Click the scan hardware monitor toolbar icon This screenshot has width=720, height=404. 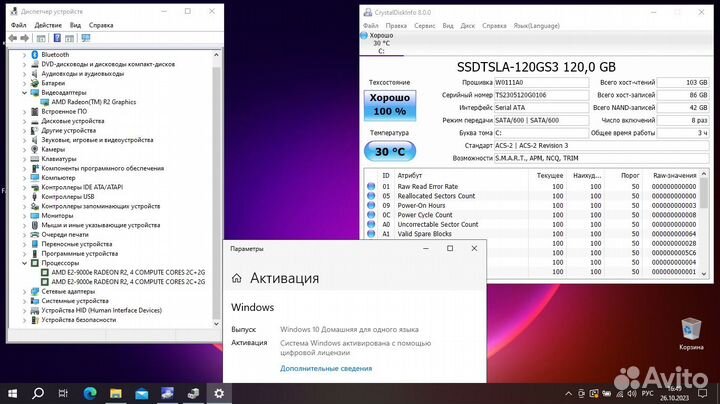point(86,38)
